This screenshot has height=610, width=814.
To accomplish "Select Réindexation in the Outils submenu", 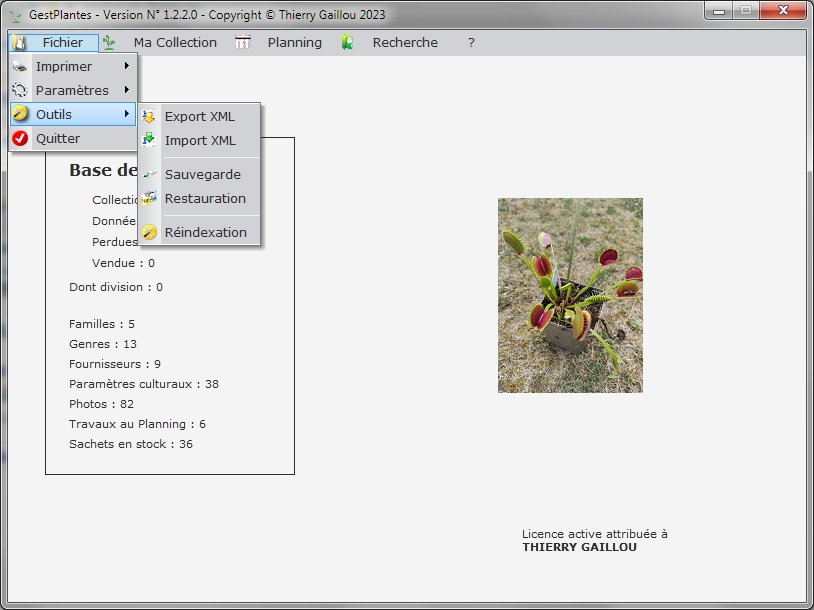I will [x=200, y=232].
